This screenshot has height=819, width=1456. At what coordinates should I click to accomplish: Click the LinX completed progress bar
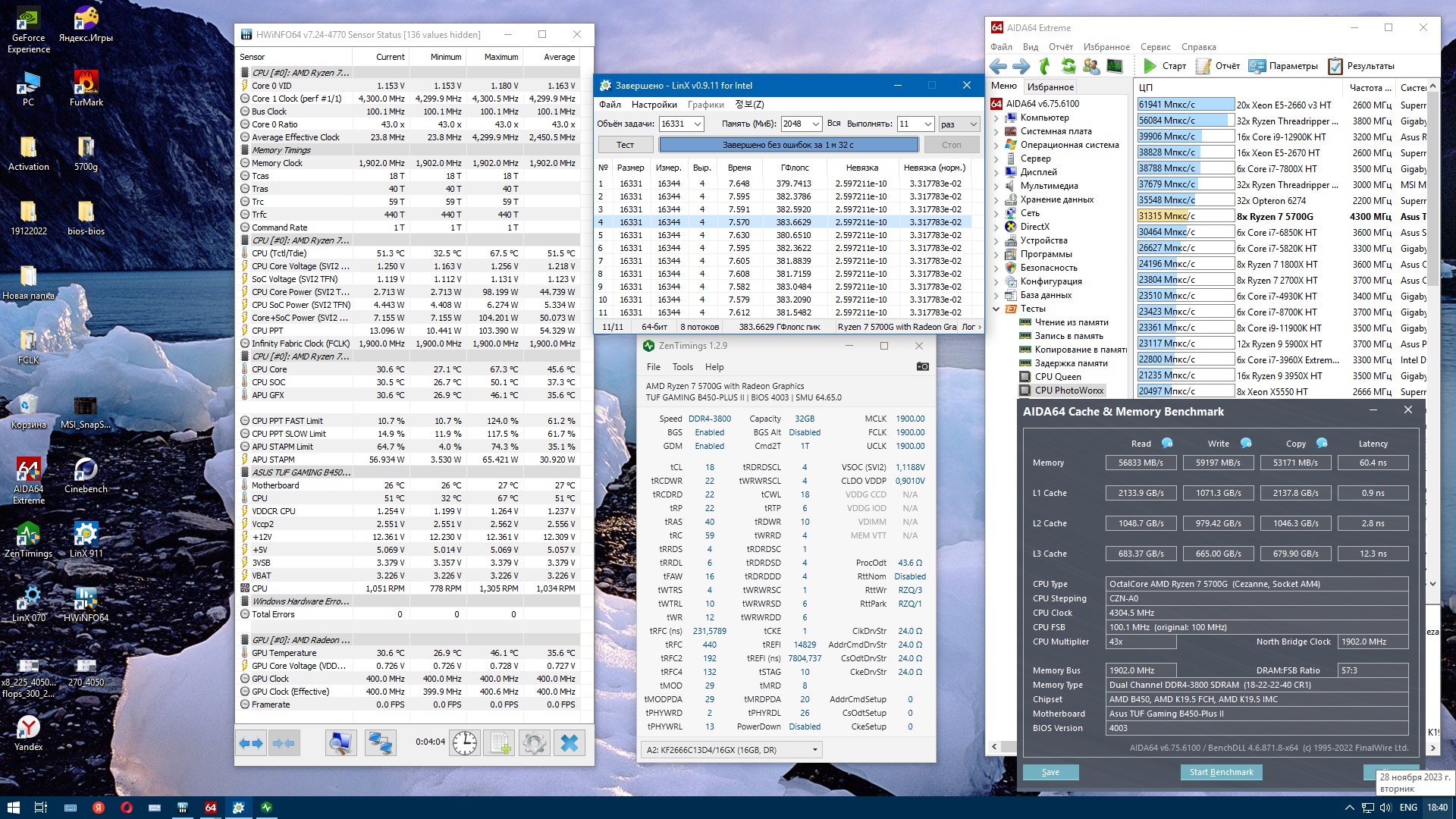(x=788, y=145)
